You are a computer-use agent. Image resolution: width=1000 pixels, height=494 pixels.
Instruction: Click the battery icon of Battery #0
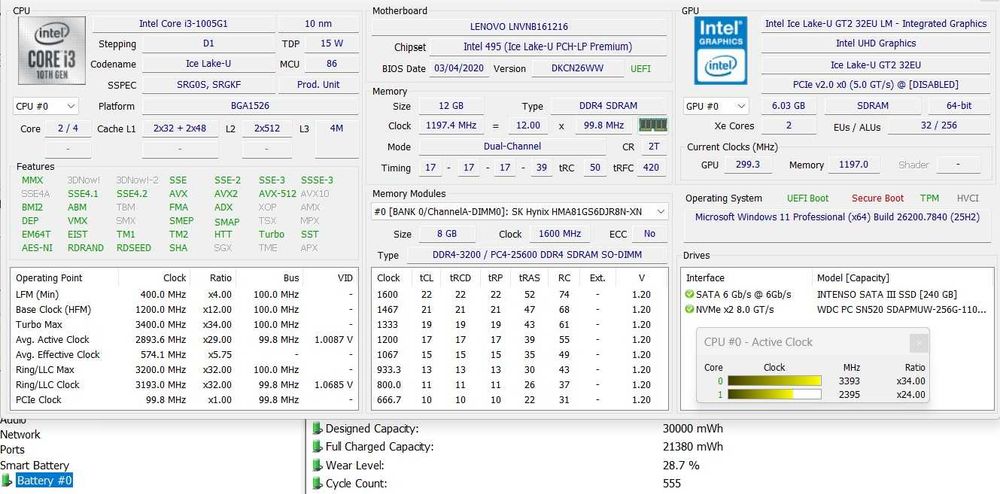[x=7, y=480]
